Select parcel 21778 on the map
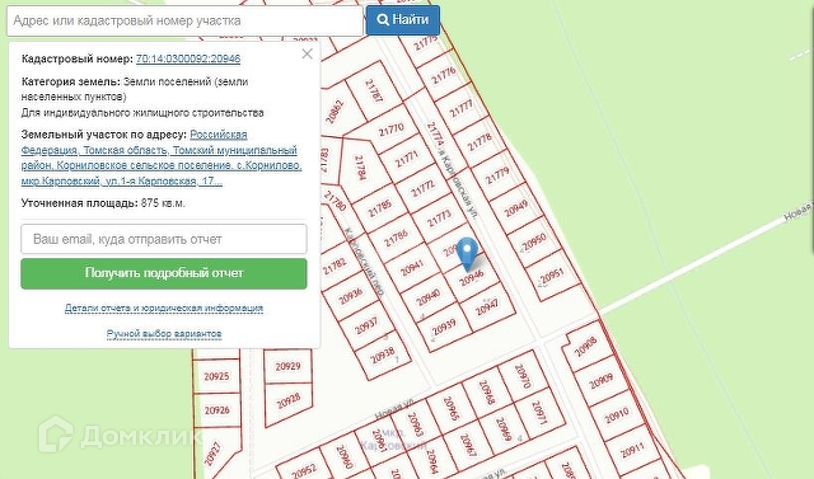814x479 pixels. pyautogui.click(x=479, y=143)
